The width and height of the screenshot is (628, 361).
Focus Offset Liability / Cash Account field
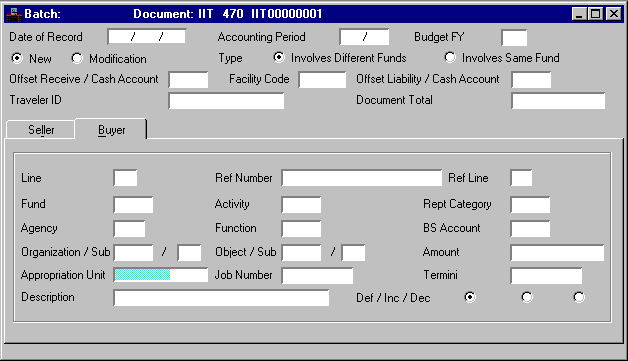coord(531,80)
